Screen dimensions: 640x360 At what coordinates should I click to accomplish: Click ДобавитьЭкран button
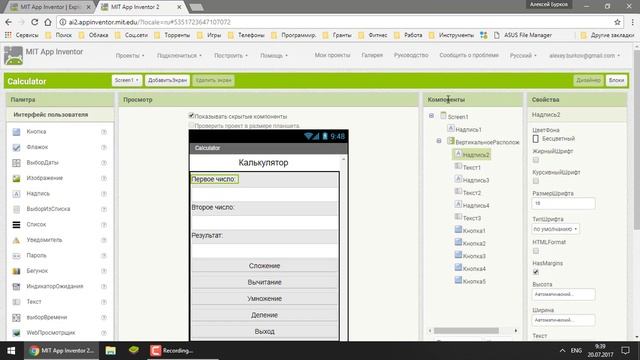(x=167, y=80)
